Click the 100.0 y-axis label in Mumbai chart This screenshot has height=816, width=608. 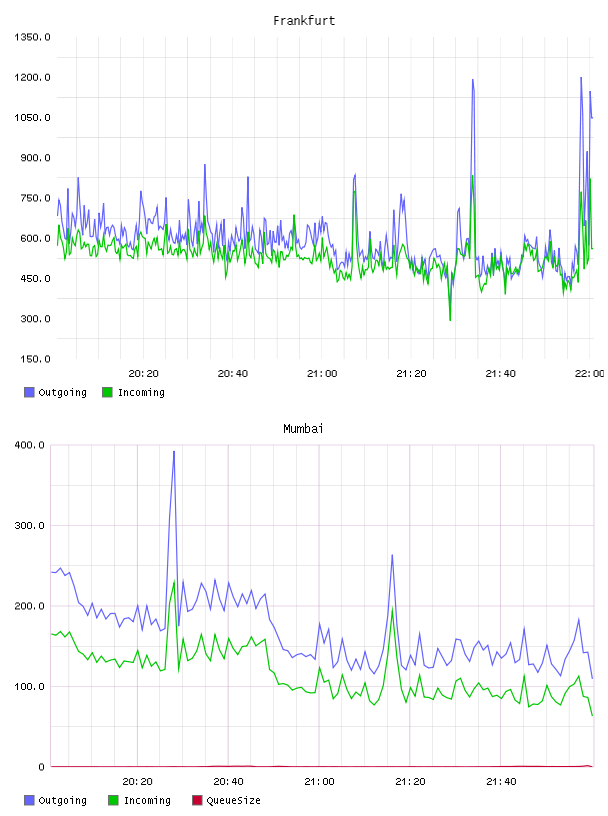(x=30, y=686)
